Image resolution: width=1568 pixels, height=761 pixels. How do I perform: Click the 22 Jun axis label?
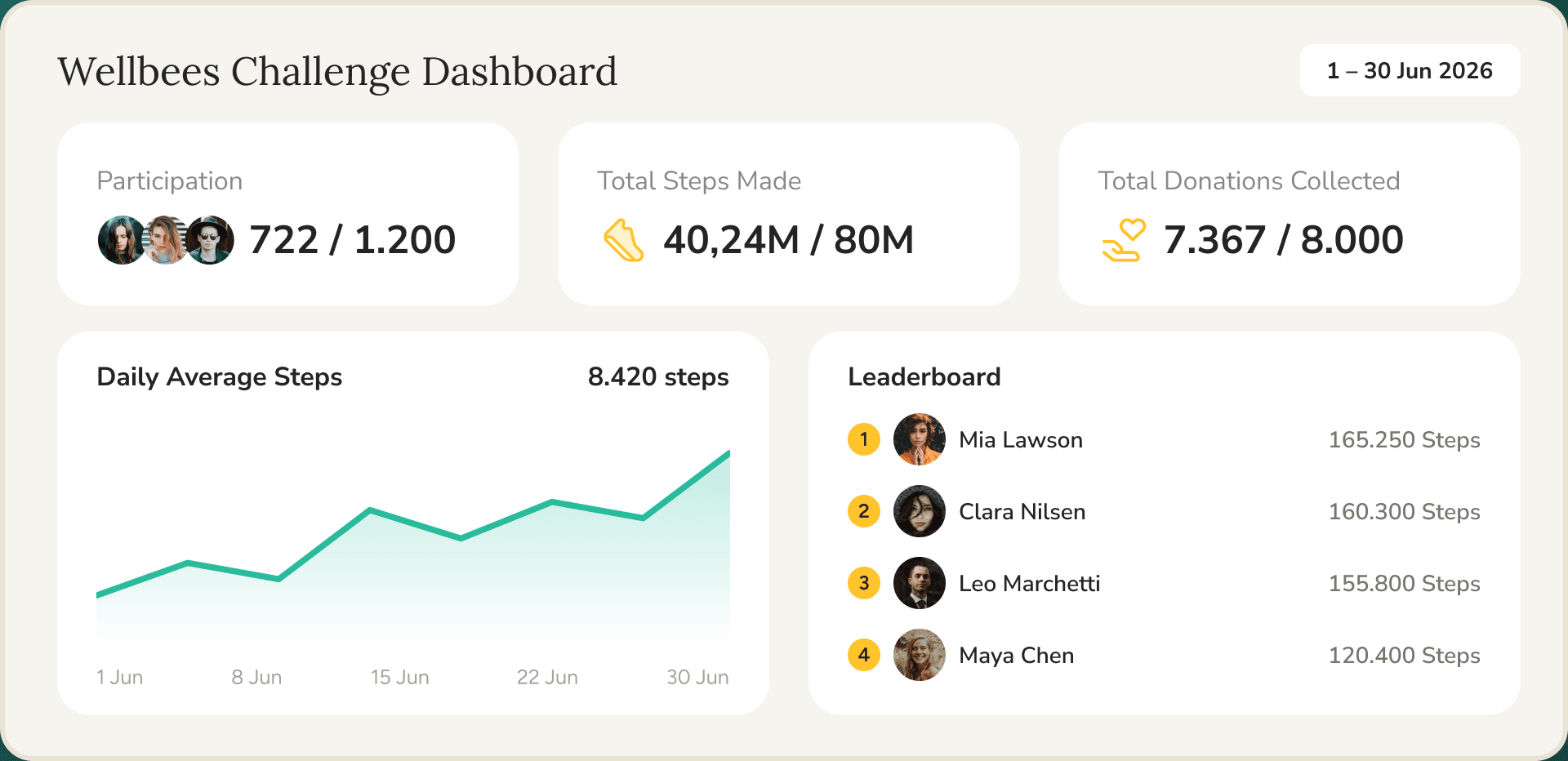coord(547,677)
